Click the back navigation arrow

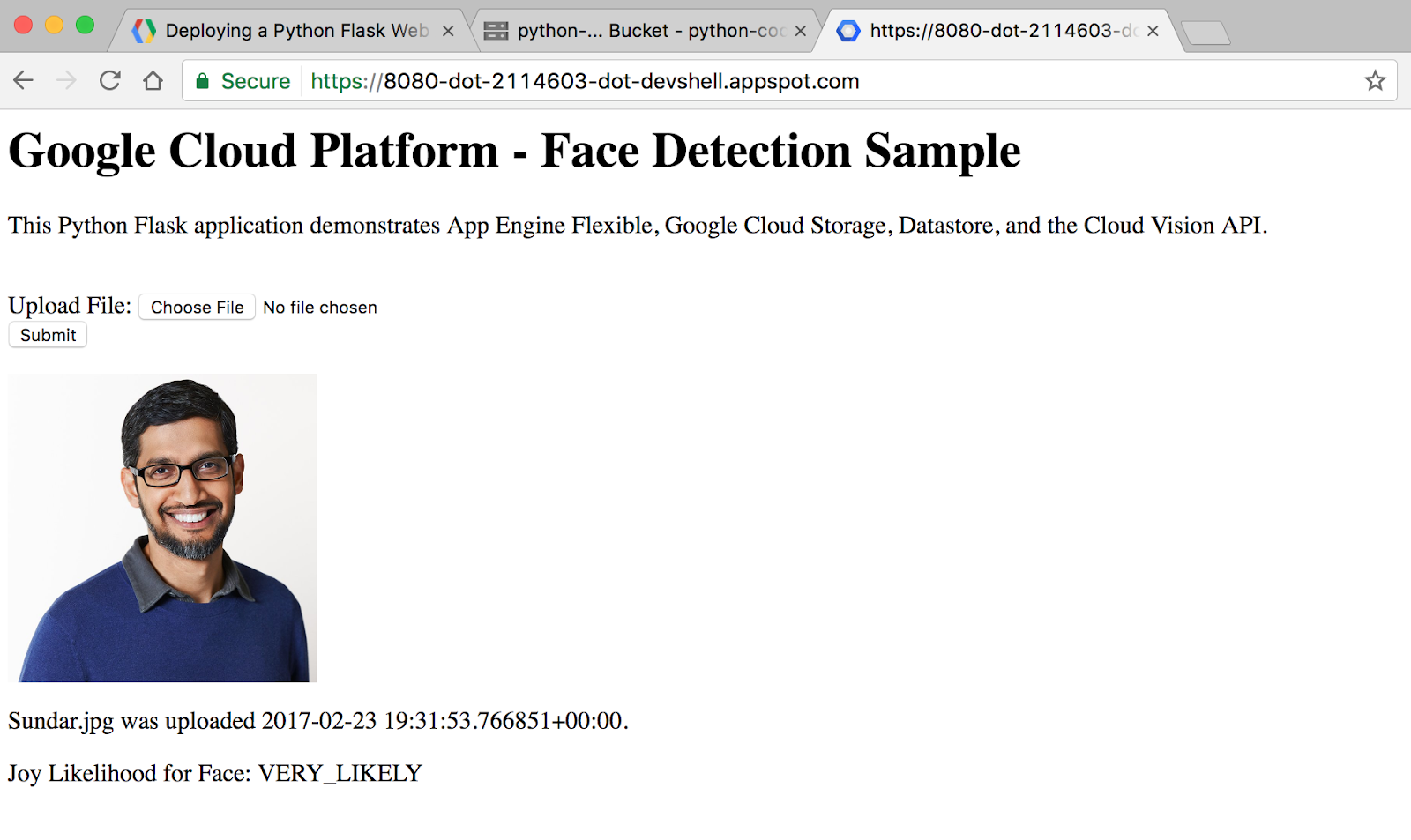22,80
